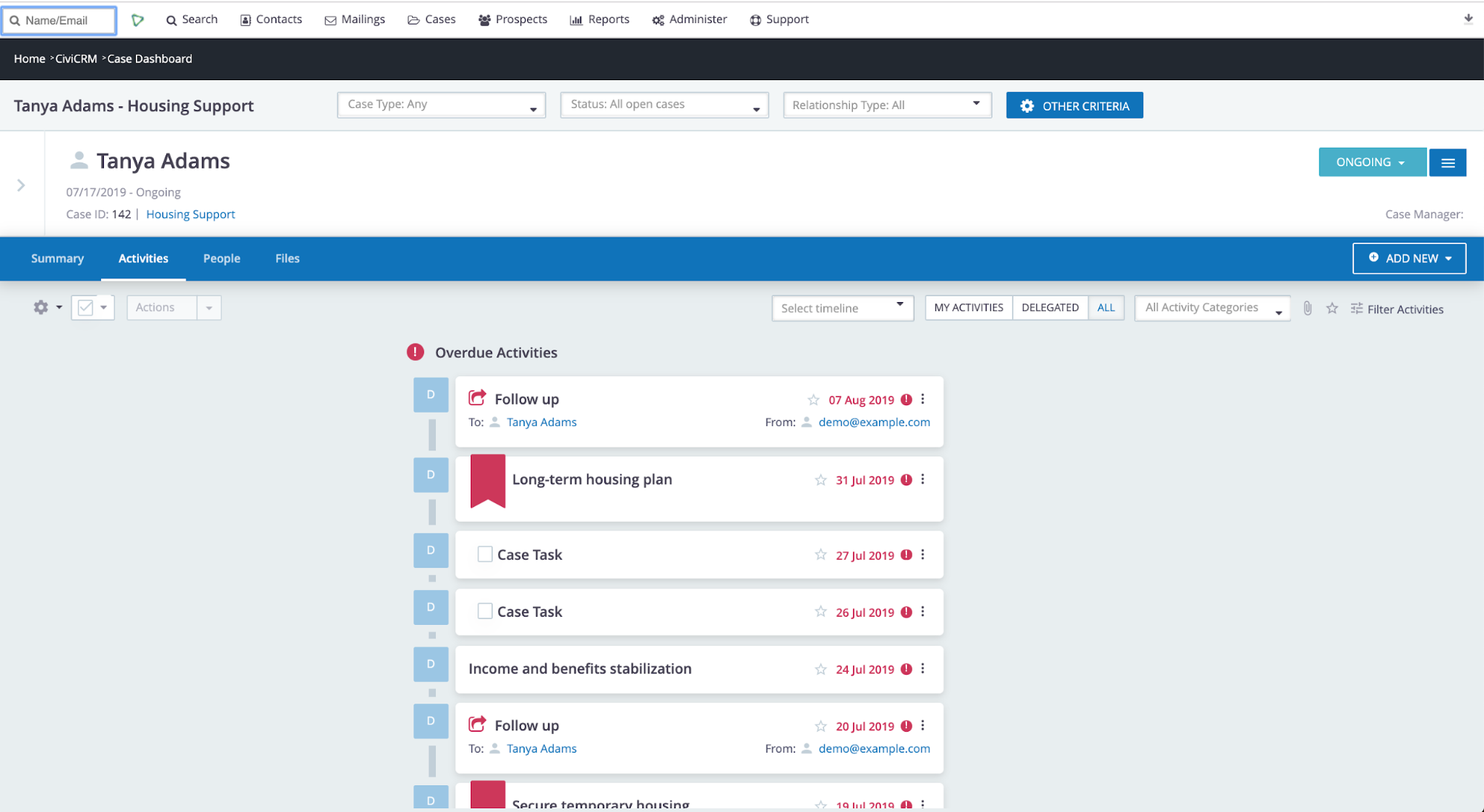The image size is (1484, 812).
Task: Check the 27 Jul 2019 Case Task checkbox
Action: pos(485,554)
